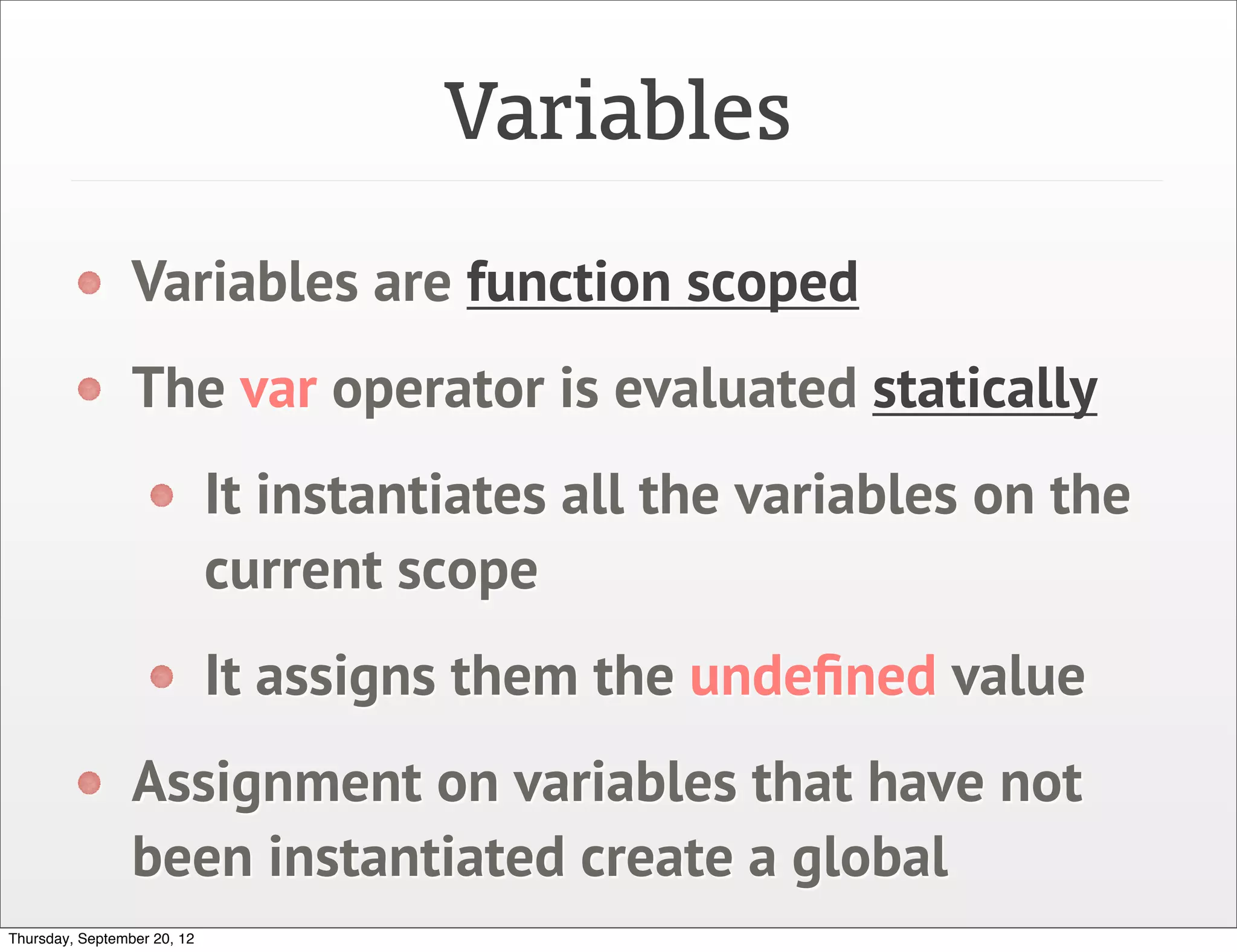Click the text 'current scope'
1237x952 pixels.
[371, 572]
